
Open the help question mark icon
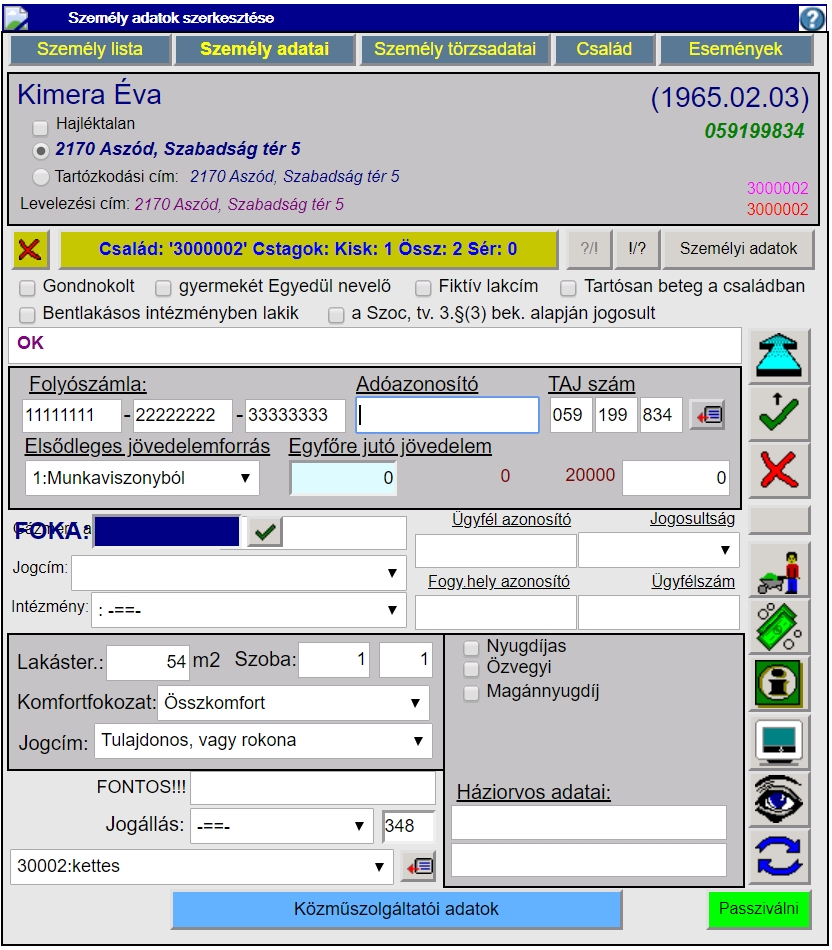(811, 18)
